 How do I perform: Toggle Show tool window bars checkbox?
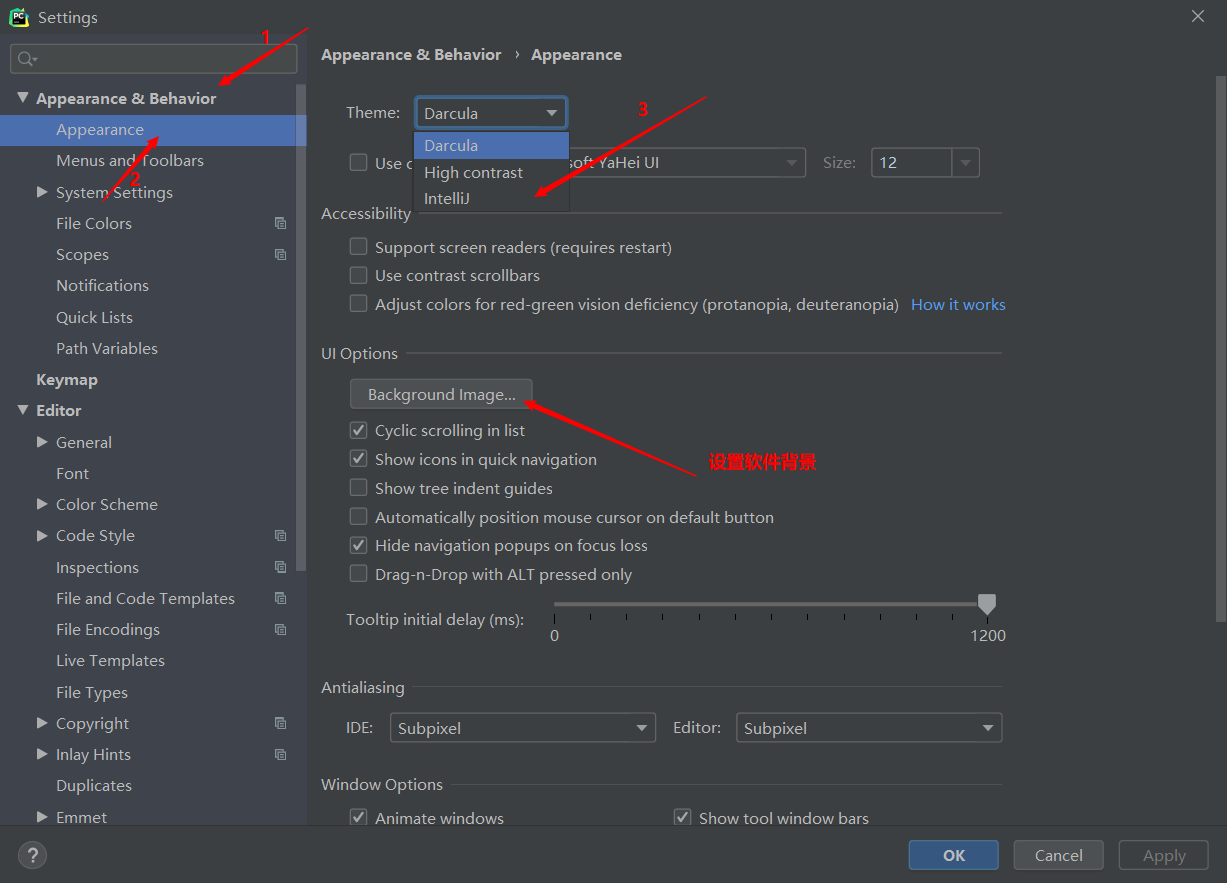tap(682, 818)
